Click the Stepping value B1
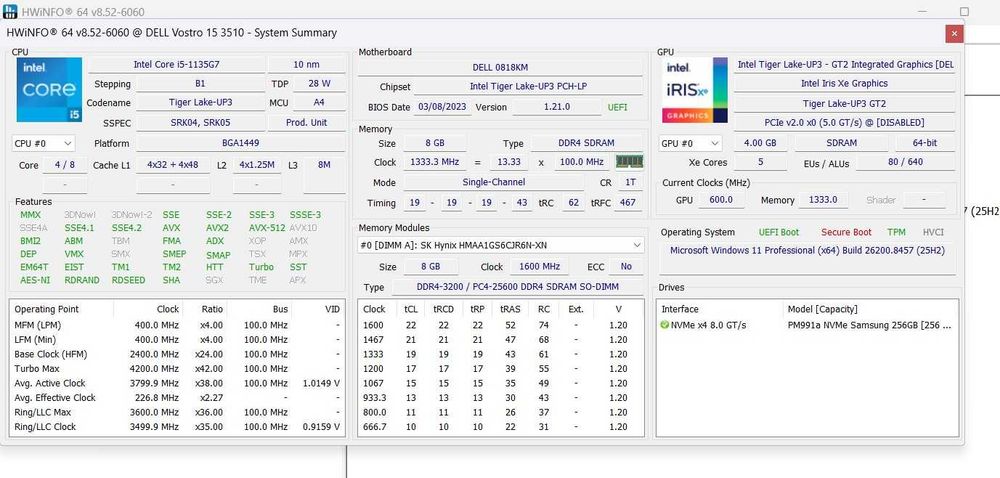 click(x=200, y=83)
